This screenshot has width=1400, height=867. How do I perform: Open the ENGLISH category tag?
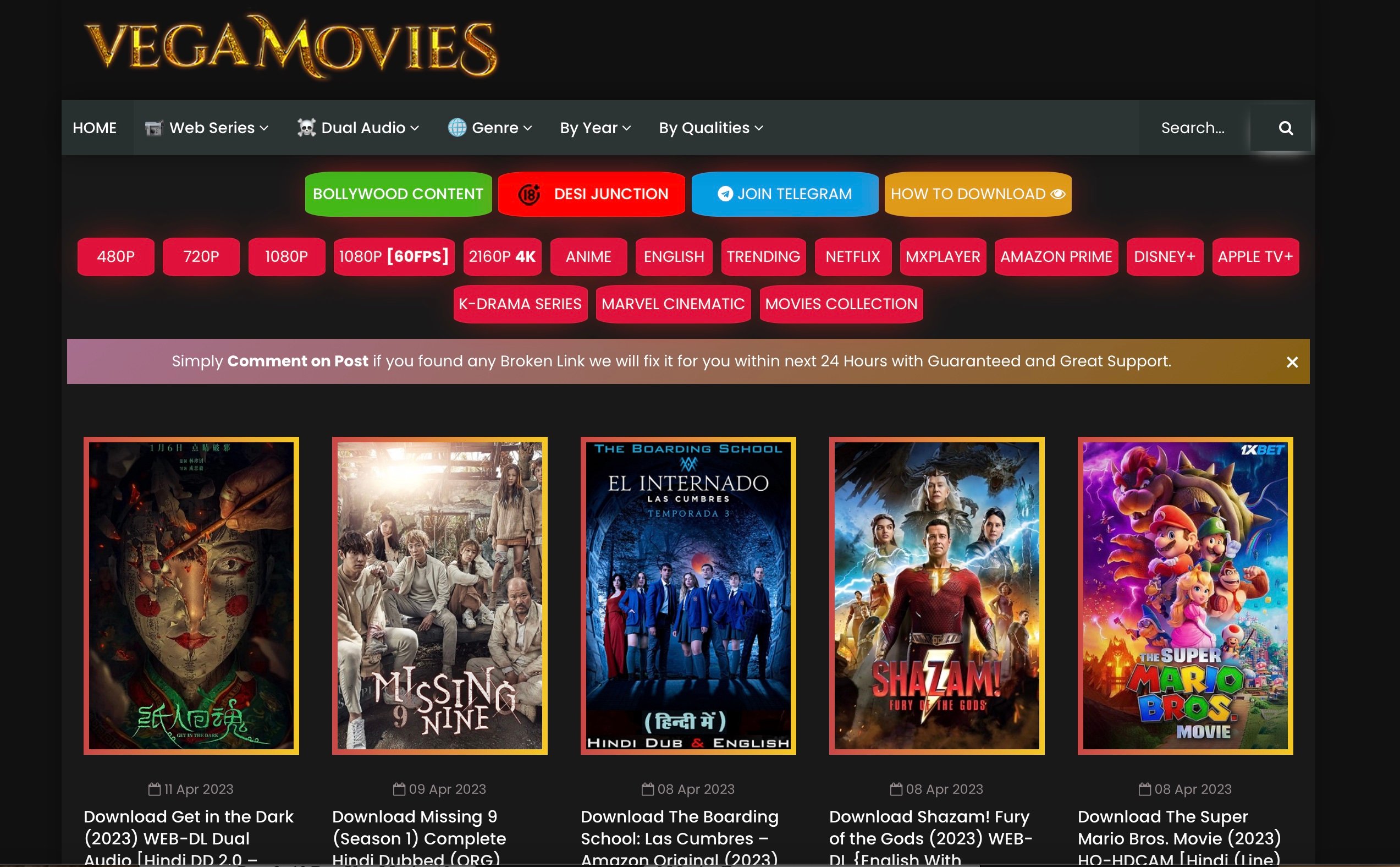tap(674, 256)
